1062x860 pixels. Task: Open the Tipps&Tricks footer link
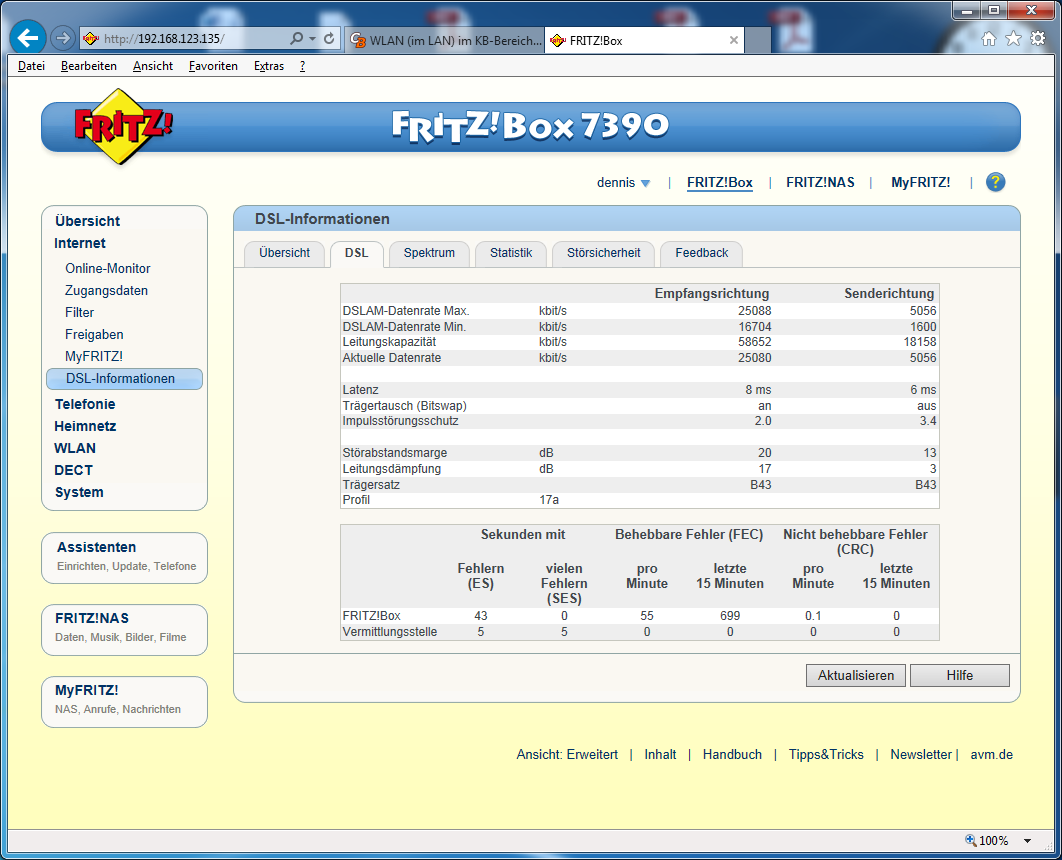[826, 754]
